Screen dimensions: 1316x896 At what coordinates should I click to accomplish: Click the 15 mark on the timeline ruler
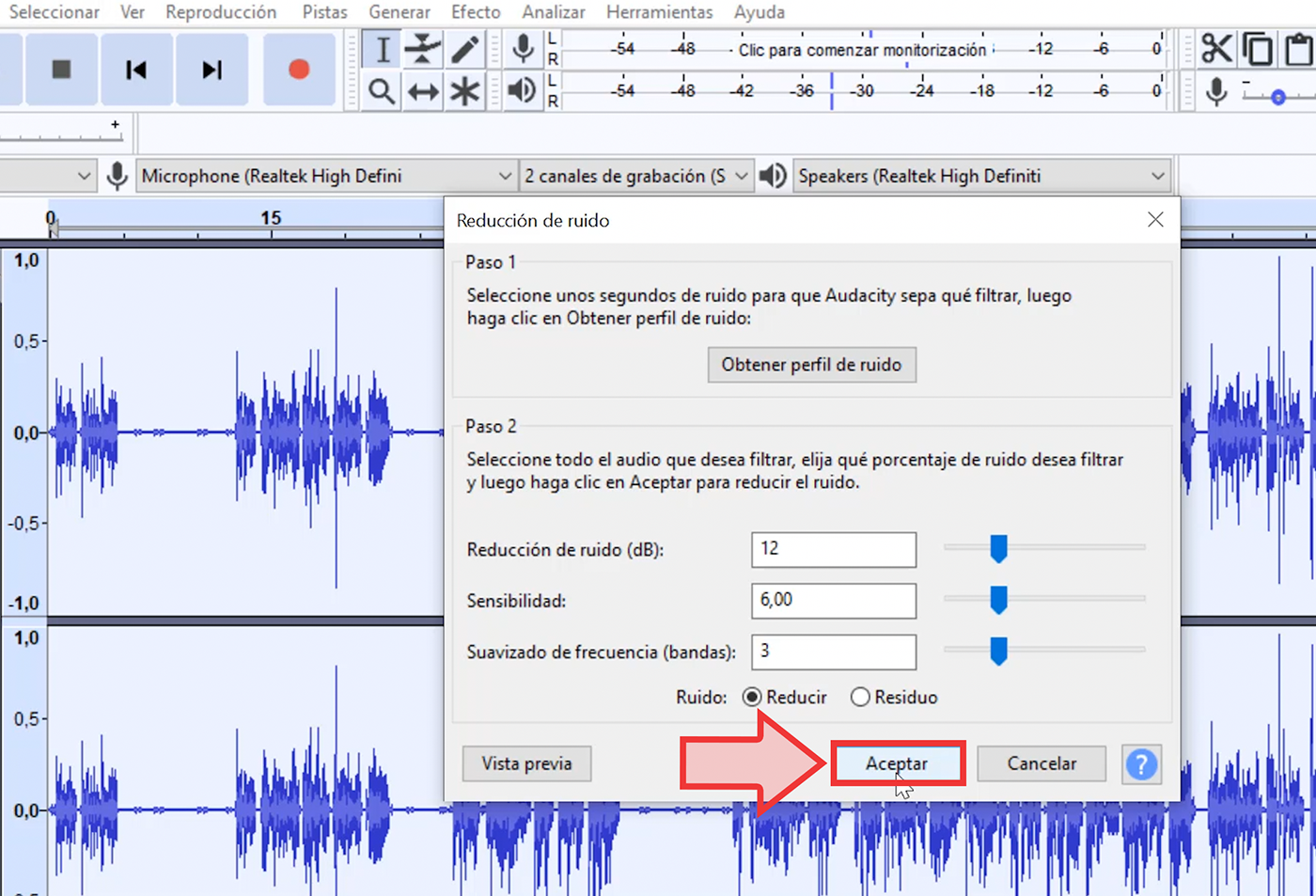[x=271, y=218]
